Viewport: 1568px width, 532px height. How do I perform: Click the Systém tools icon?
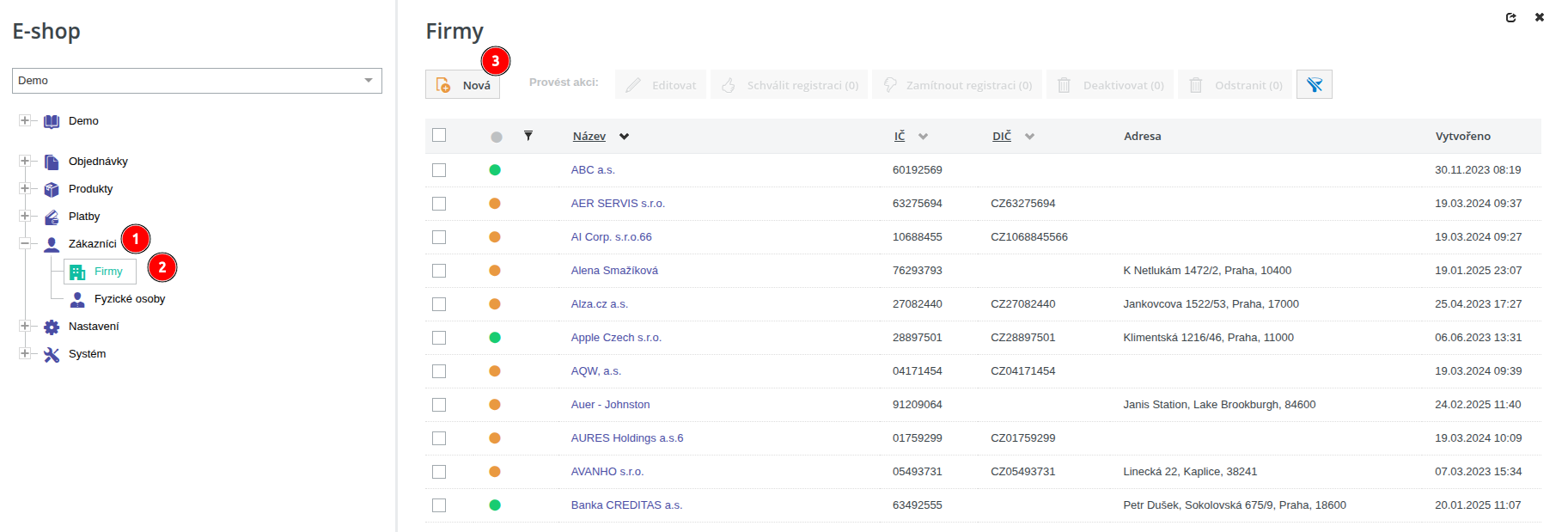[52, 354]
